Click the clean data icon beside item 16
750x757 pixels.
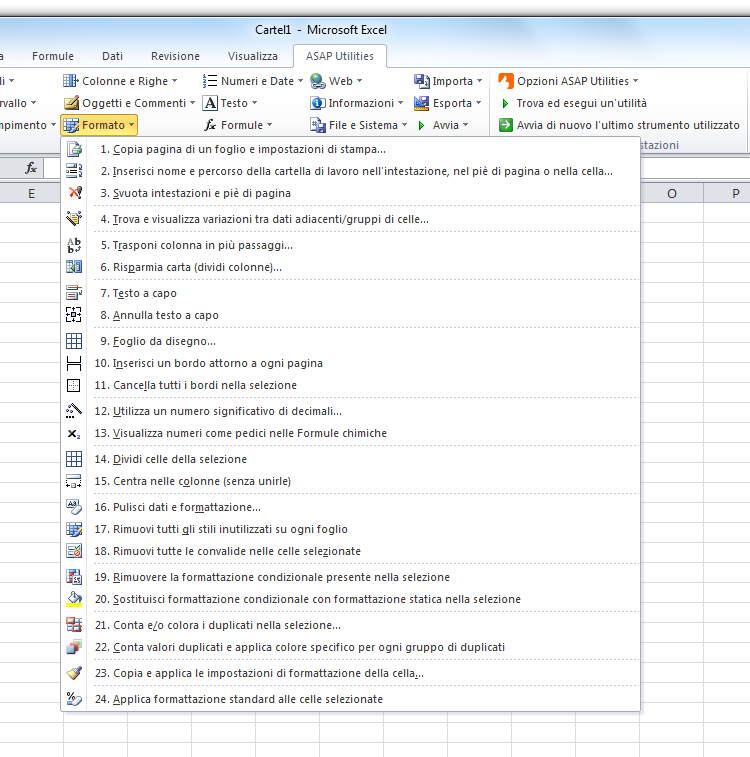tap(74, 507)
